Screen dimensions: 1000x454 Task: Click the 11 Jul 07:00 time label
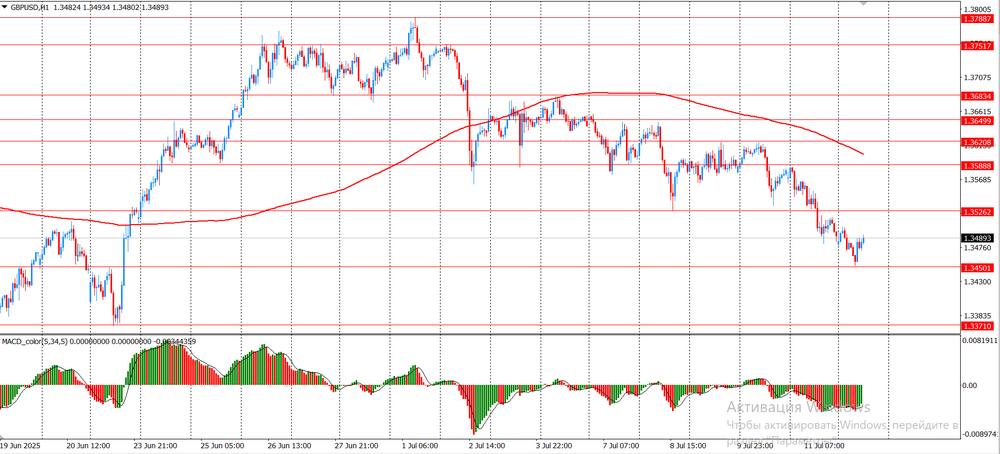[823, 444]
